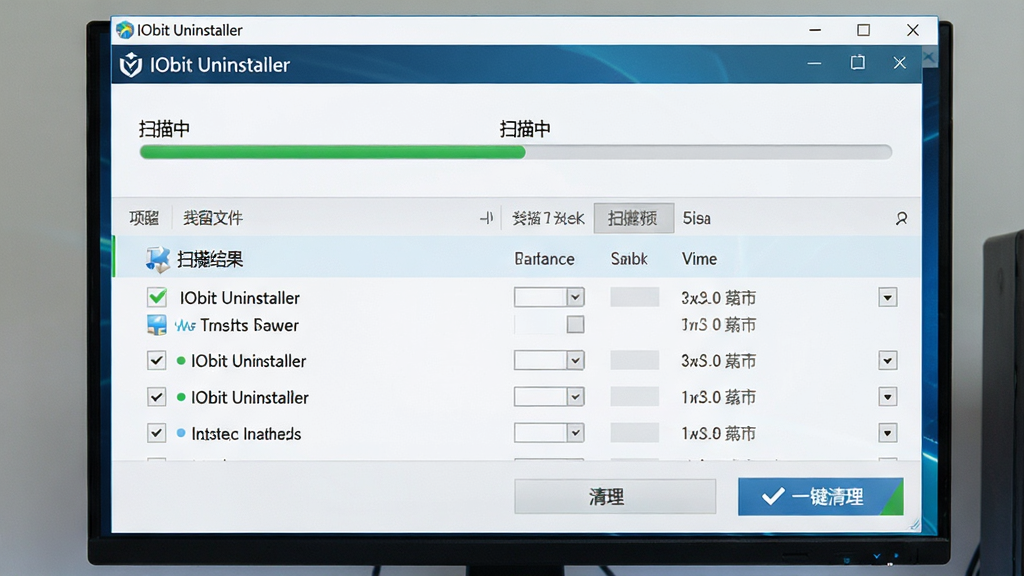Click the Barfance field in Tmslts Bawer row

540,325
